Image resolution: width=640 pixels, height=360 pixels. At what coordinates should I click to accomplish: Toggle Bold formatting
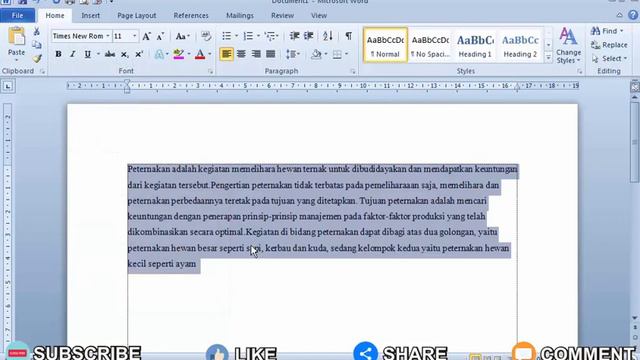point(58,54)
